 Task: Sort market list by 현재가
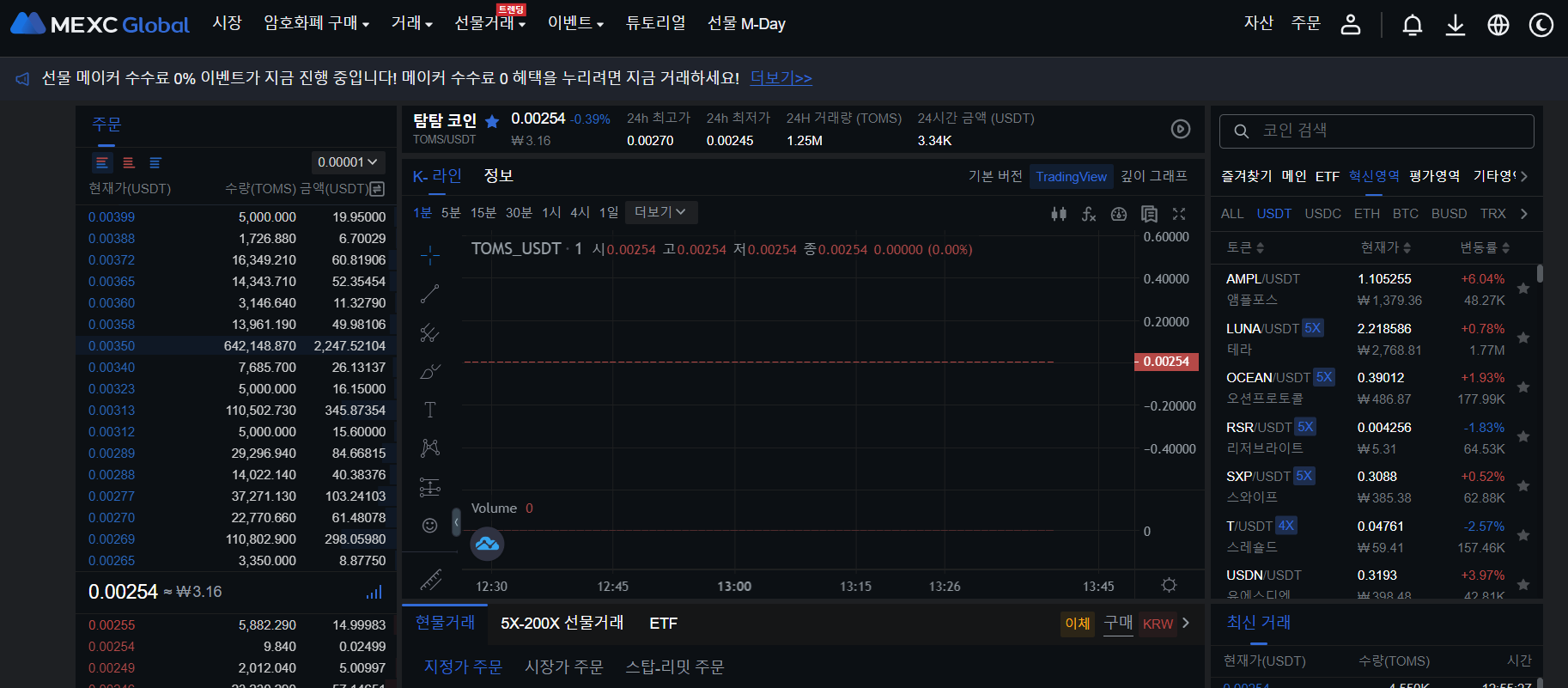(x=1385, y=247)
